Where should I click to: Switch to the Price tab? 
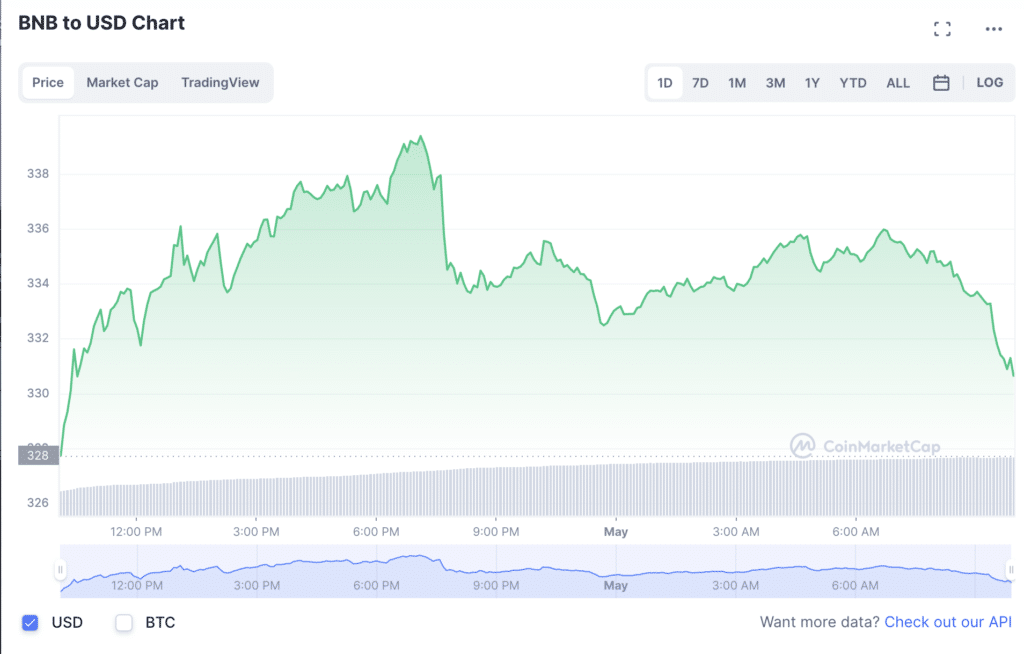(48, 83)
